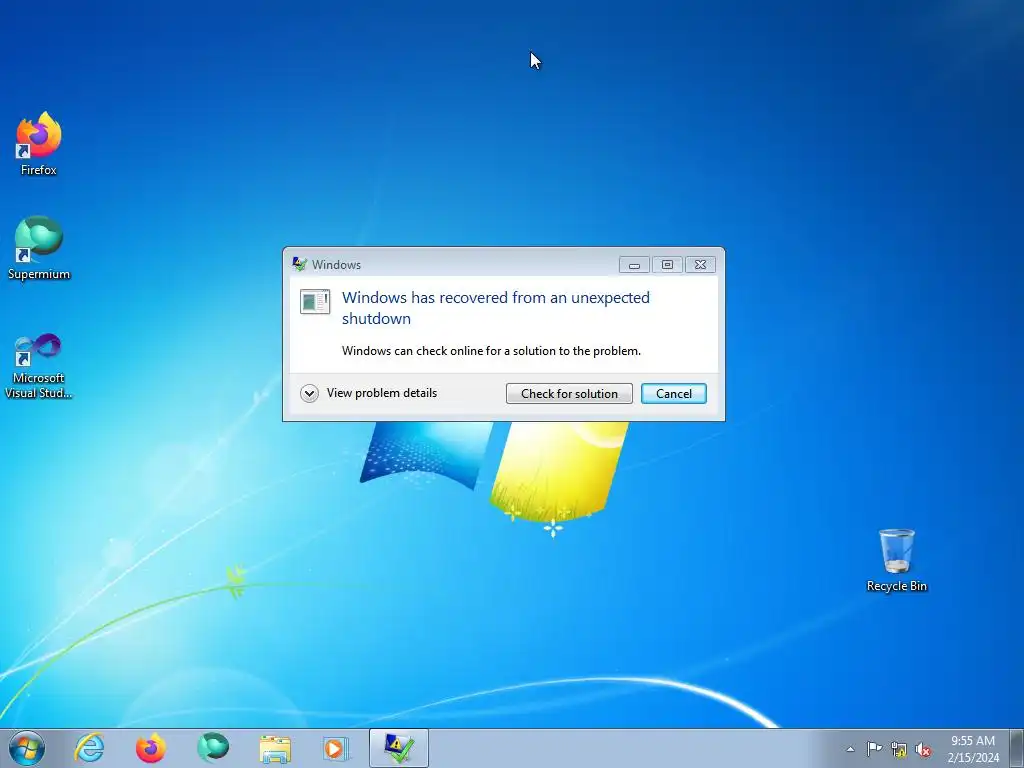Close the Windows recovery dialog

click(x=700, y=264)
